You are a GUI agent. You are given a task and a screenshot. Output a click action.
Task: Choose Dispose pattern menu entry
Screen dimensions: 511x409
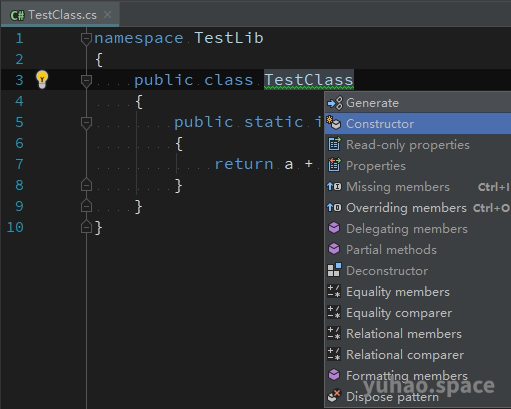point(418,397)
